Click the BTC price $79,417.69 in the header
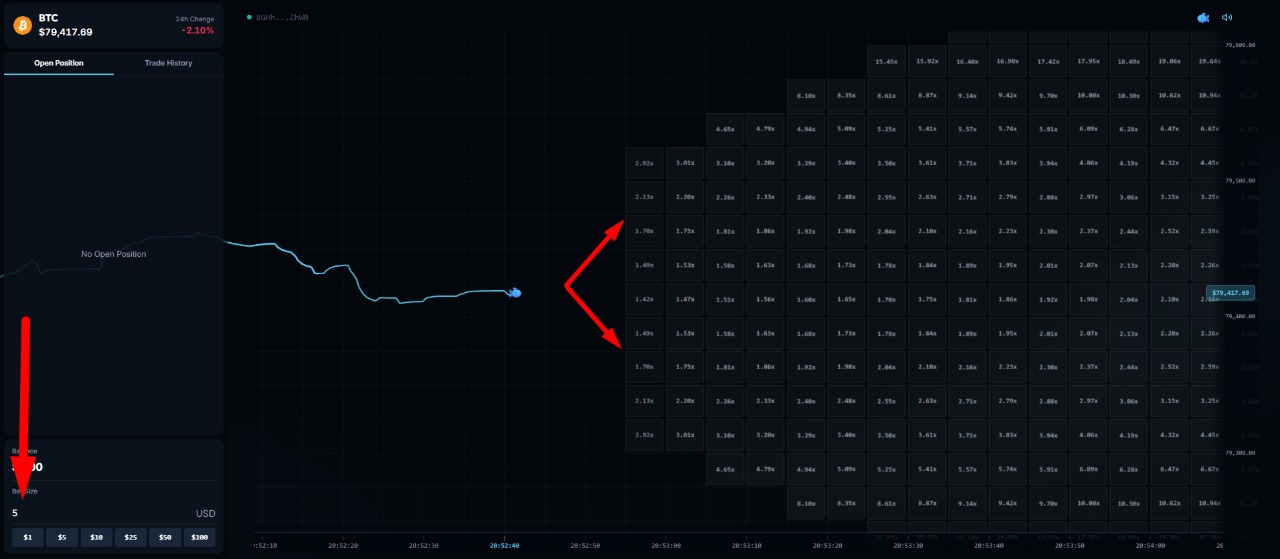Screen dimensions: 1280x559 click(x=66, y=32)
